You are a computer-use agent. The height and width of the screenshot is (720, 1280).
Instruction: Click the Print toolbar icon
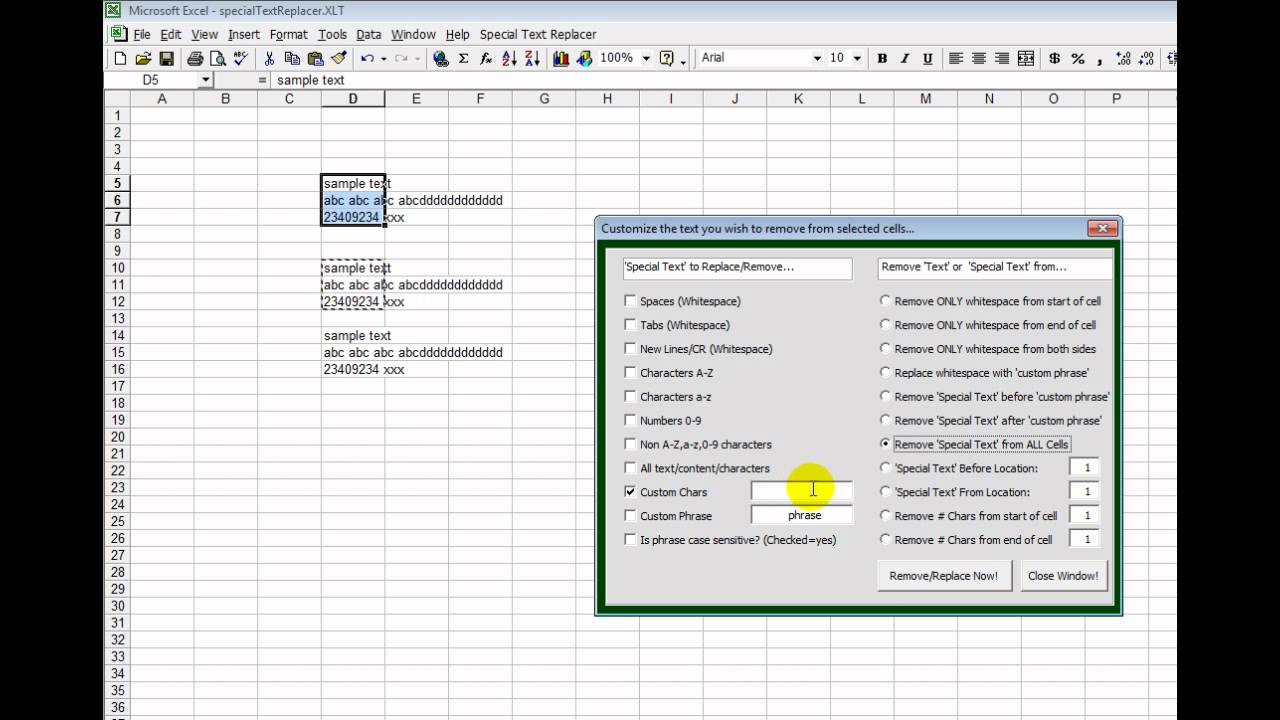point(195,59)
